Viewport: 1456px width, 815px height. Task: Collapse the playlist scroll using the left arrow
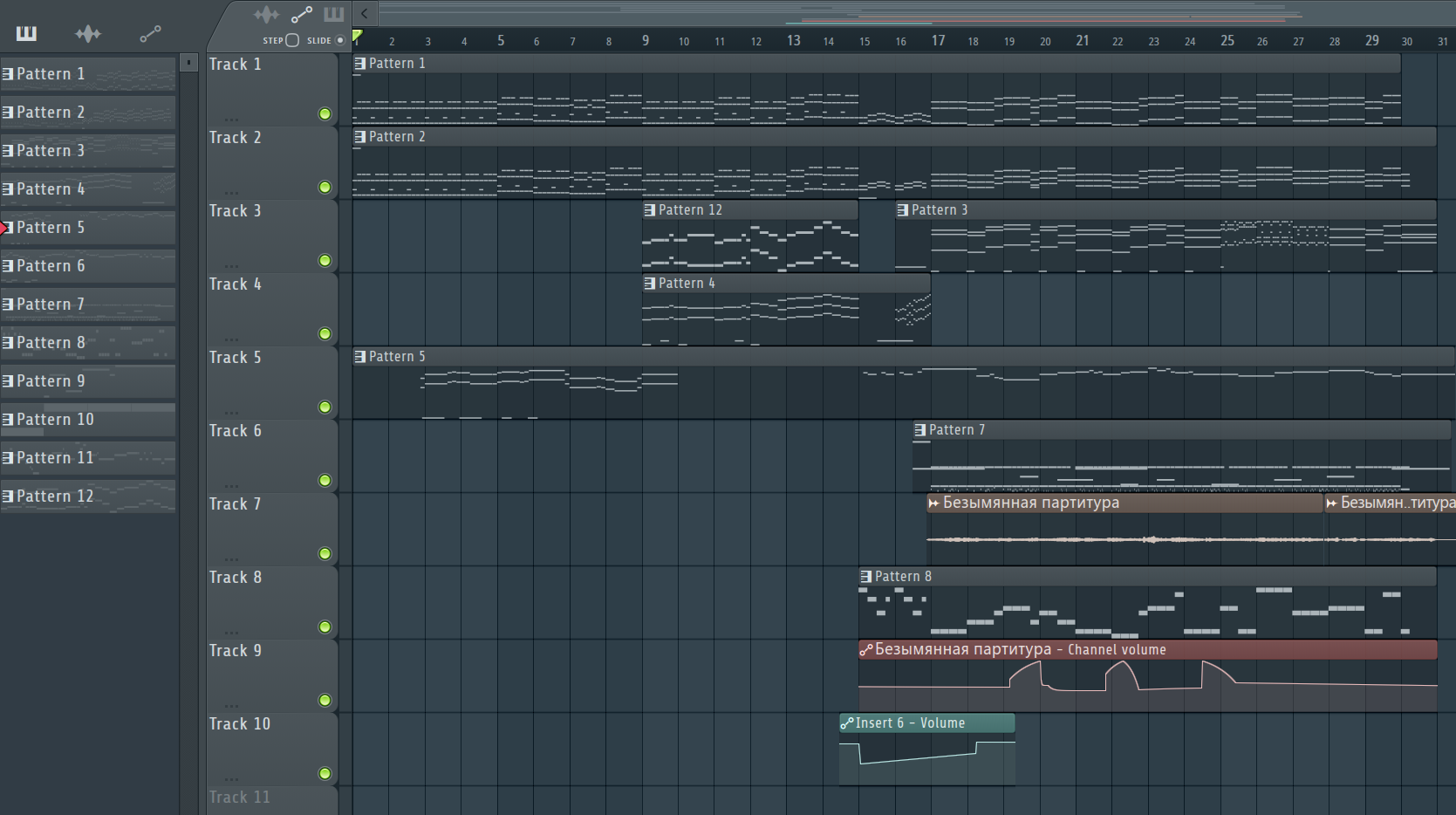click(365, 13)
